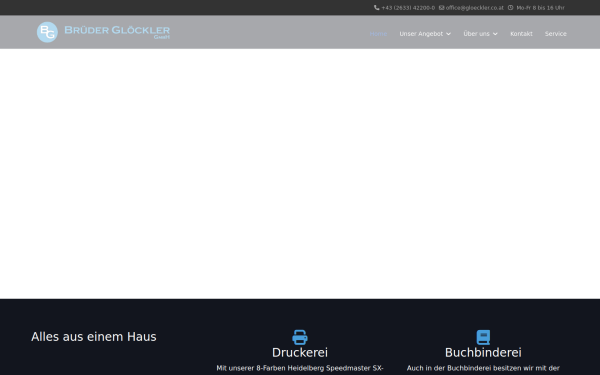The width and height of the screenshot is (600, 375).
Task: Click the Brüder Glöckler GmbH logo text
Action: (117, 32)
